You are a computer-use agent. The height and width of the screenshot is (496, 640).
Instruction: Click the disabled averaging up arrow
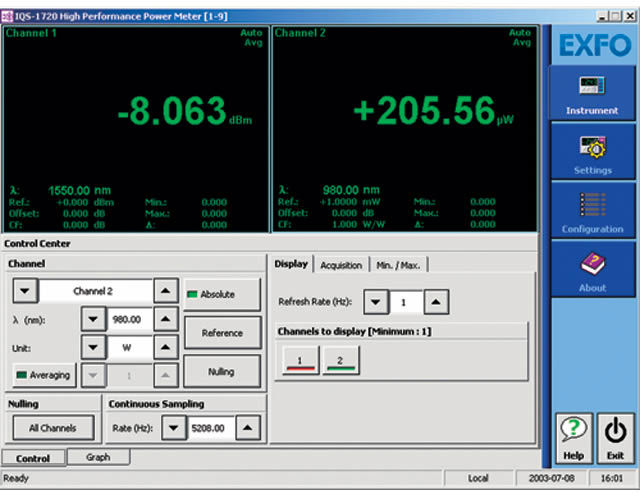click(165, 375)
